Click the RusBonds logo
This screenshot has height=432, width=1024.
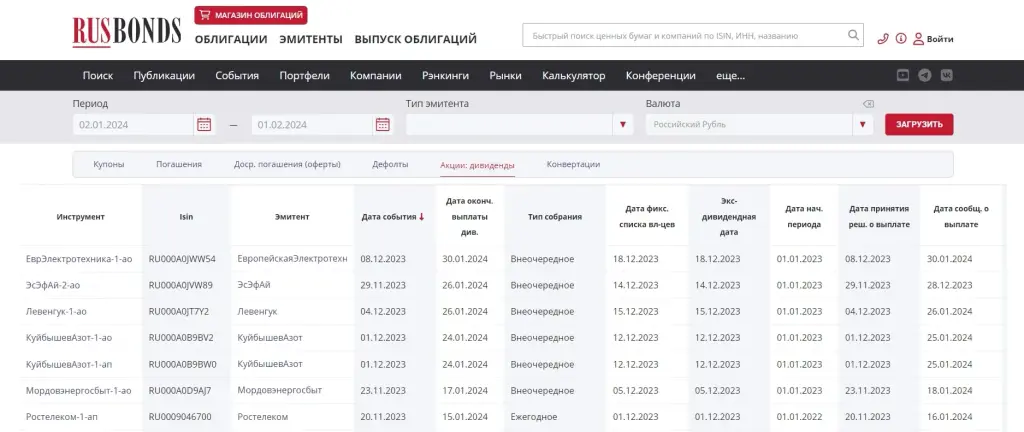click(x=127, y=32)
